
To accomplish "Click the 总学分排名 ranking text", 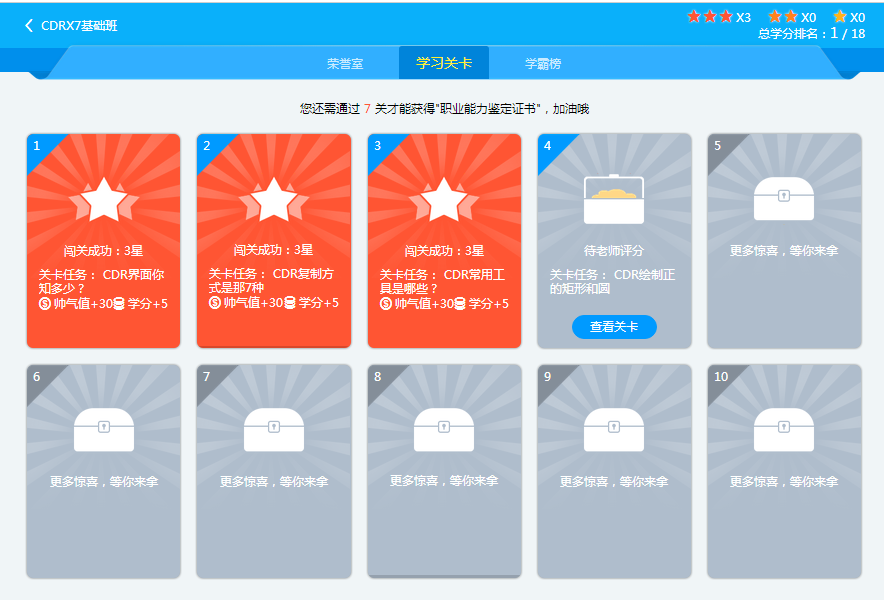I will (x=811, y=33).
